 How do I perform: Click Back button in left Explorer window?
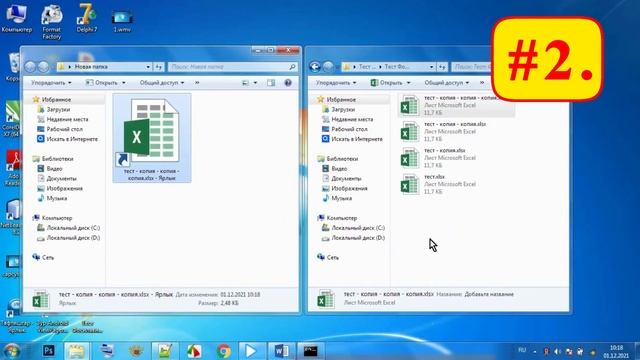pos(30,67)
